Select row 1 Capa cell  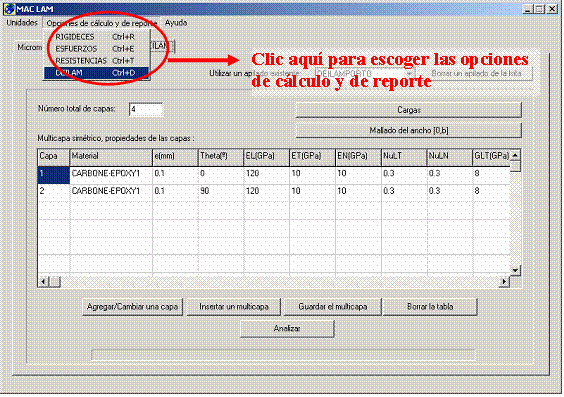click(54, 175)
